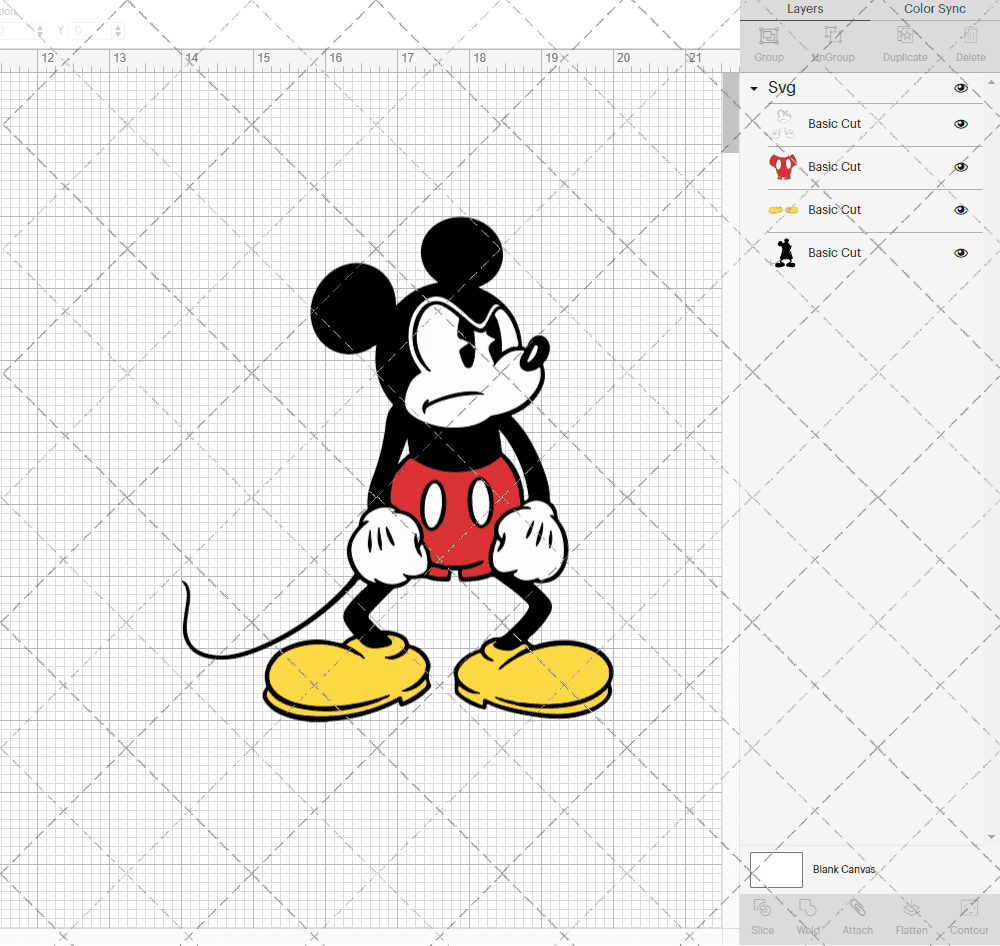Select the white gloves layer thumbnail
The image size is (1000, 946).
pos(783,124)
